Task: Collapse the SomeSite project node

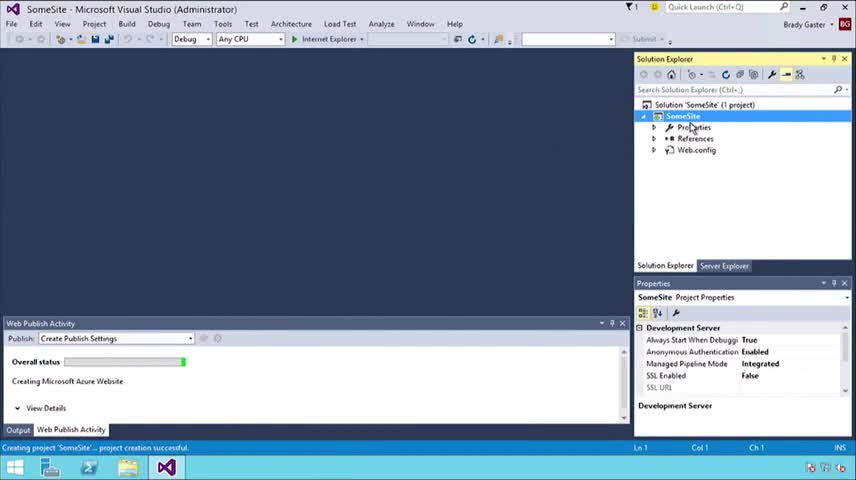Action: [644, 116]
